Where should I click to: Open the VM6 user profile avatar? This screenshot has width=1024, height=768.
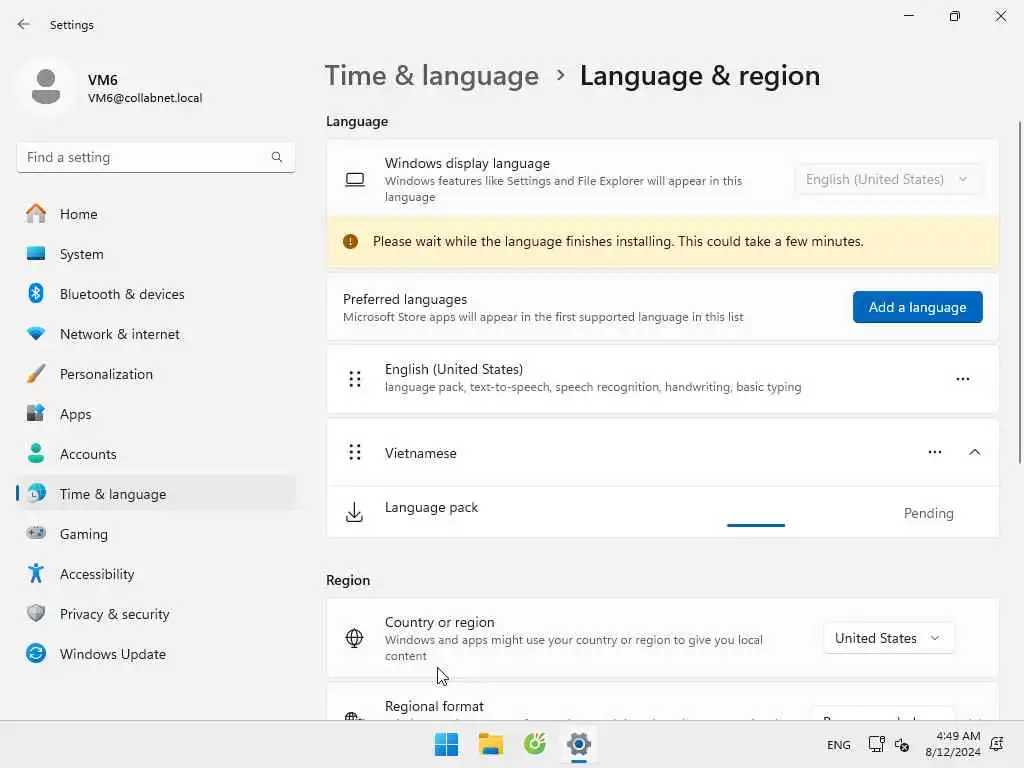[46, 87]
